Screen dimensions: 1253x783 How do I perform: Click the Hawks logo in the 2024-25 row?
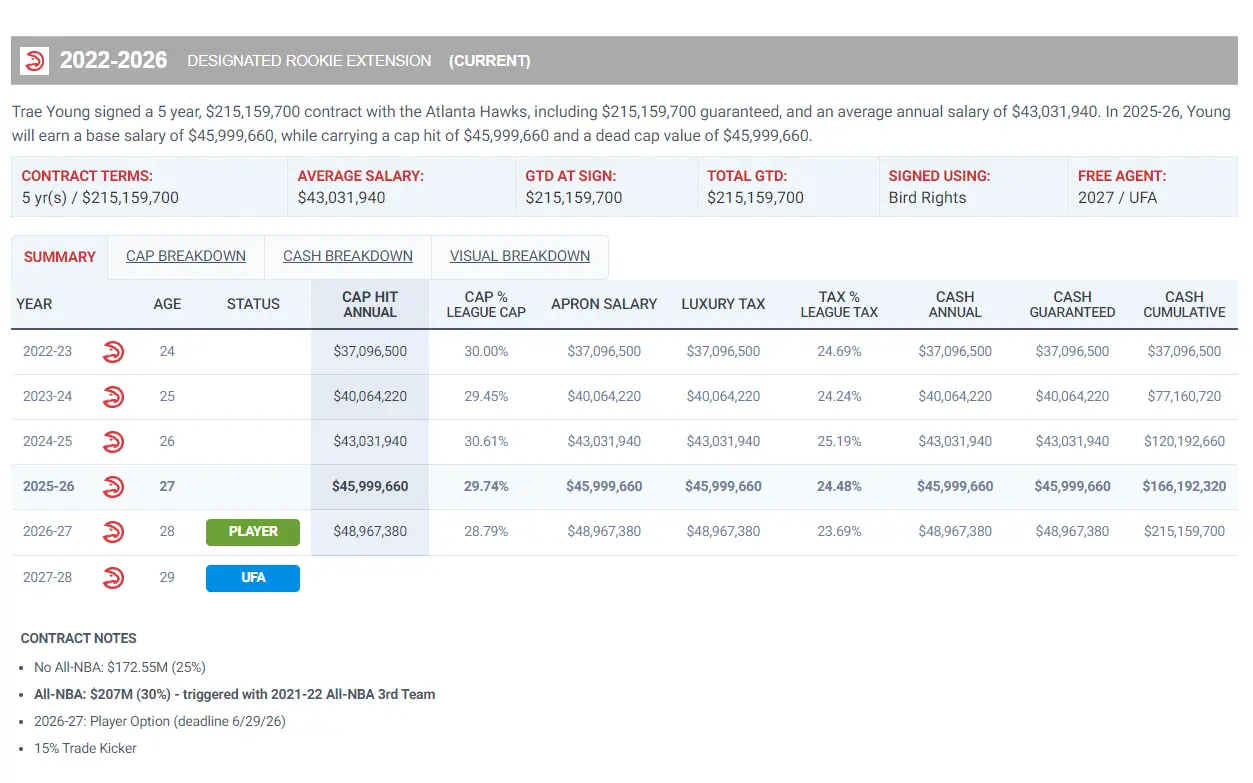tap(114, 441)
